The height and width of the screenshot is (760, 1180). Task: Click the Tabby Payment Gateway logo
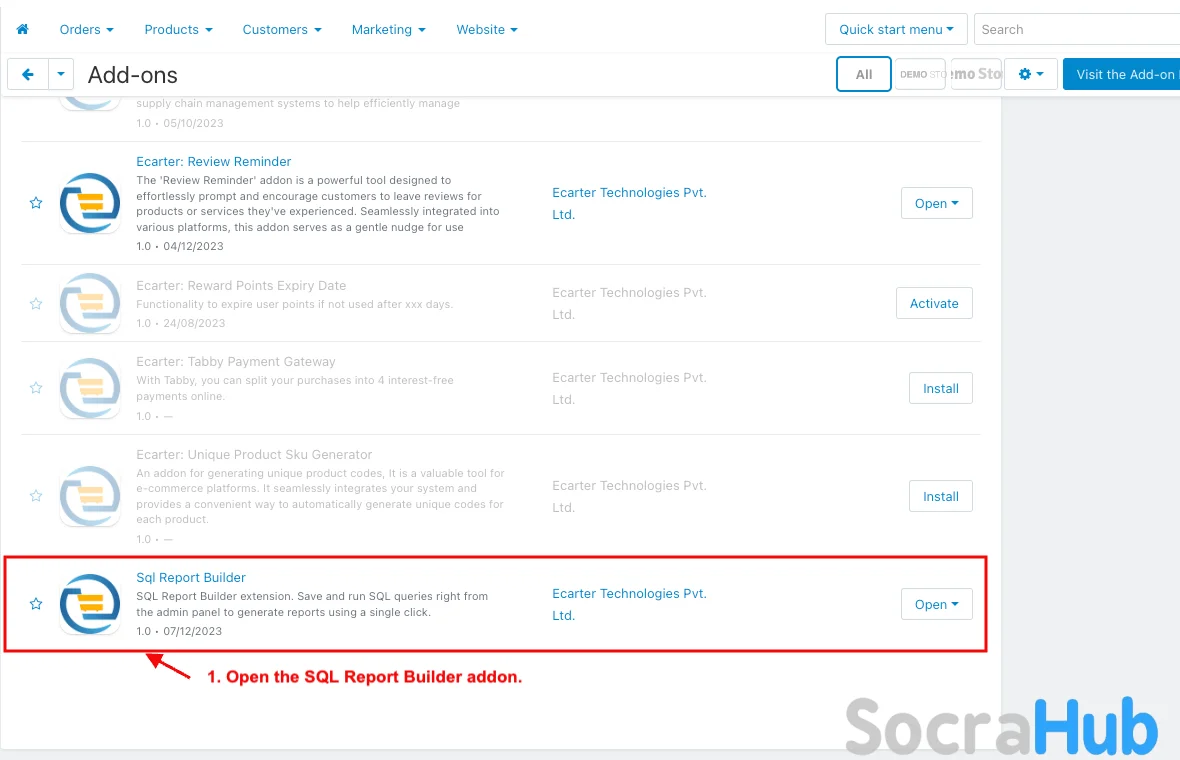click(90, 388)
